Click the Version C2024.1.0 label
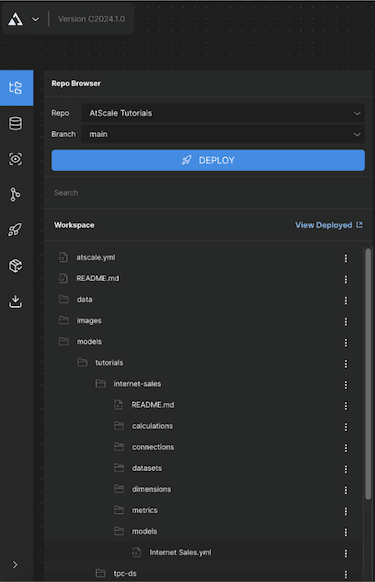 coord(91,19)
